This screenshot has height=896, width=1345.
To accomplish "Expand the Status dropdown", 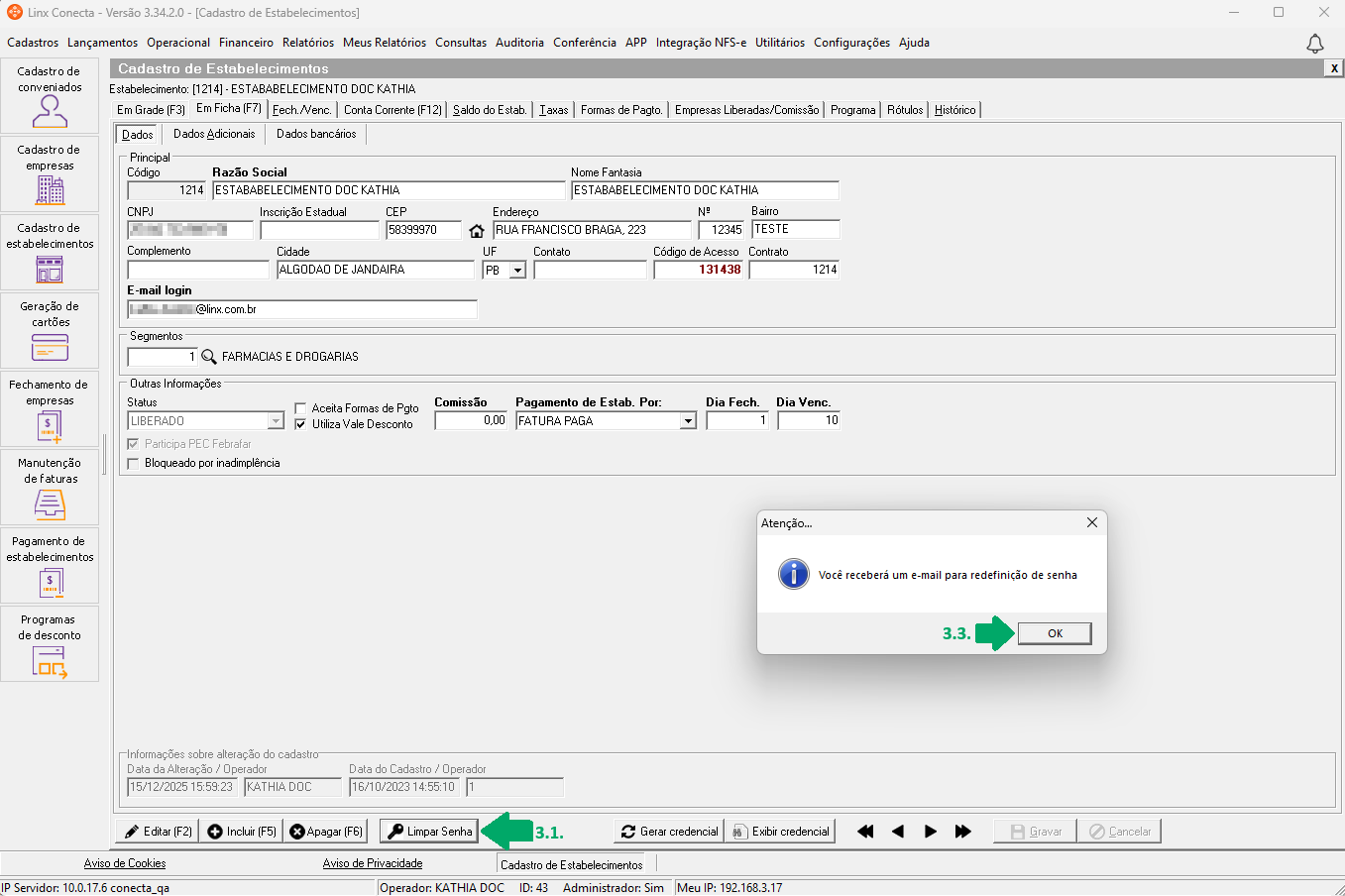I will [x=278, y=421].
